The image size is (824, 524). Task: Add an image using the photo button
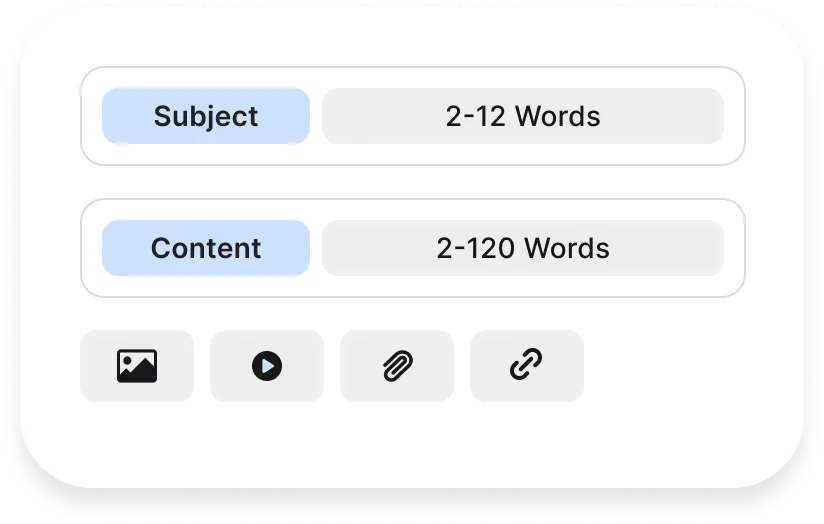pyautogui.click(x=137, y=366)
